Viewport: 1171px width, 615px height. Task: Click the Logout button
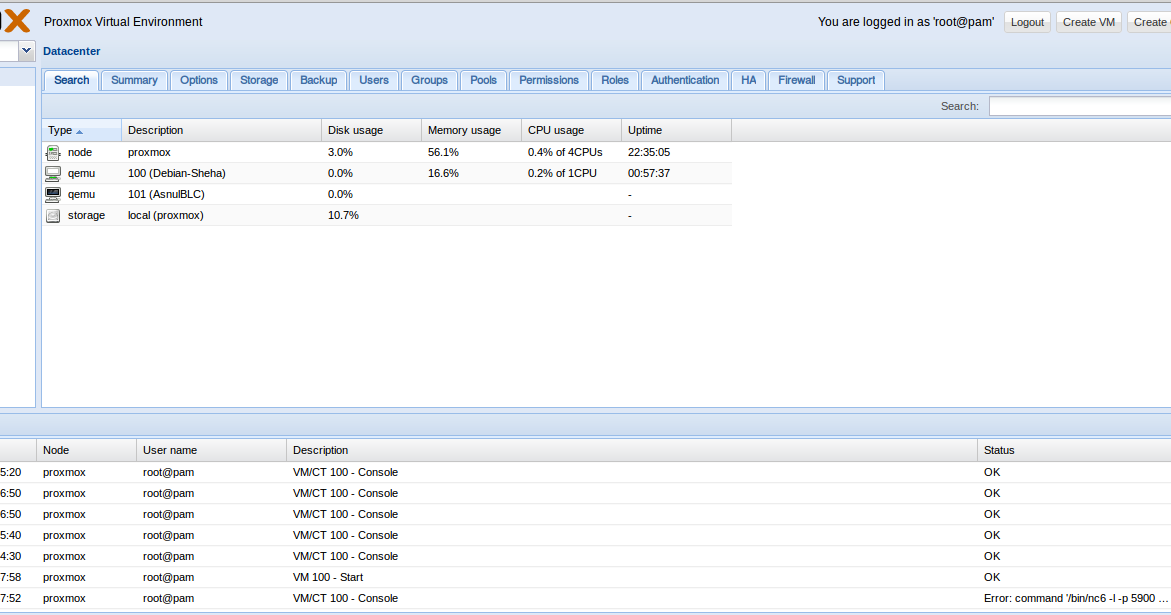tap(1027, 22)
